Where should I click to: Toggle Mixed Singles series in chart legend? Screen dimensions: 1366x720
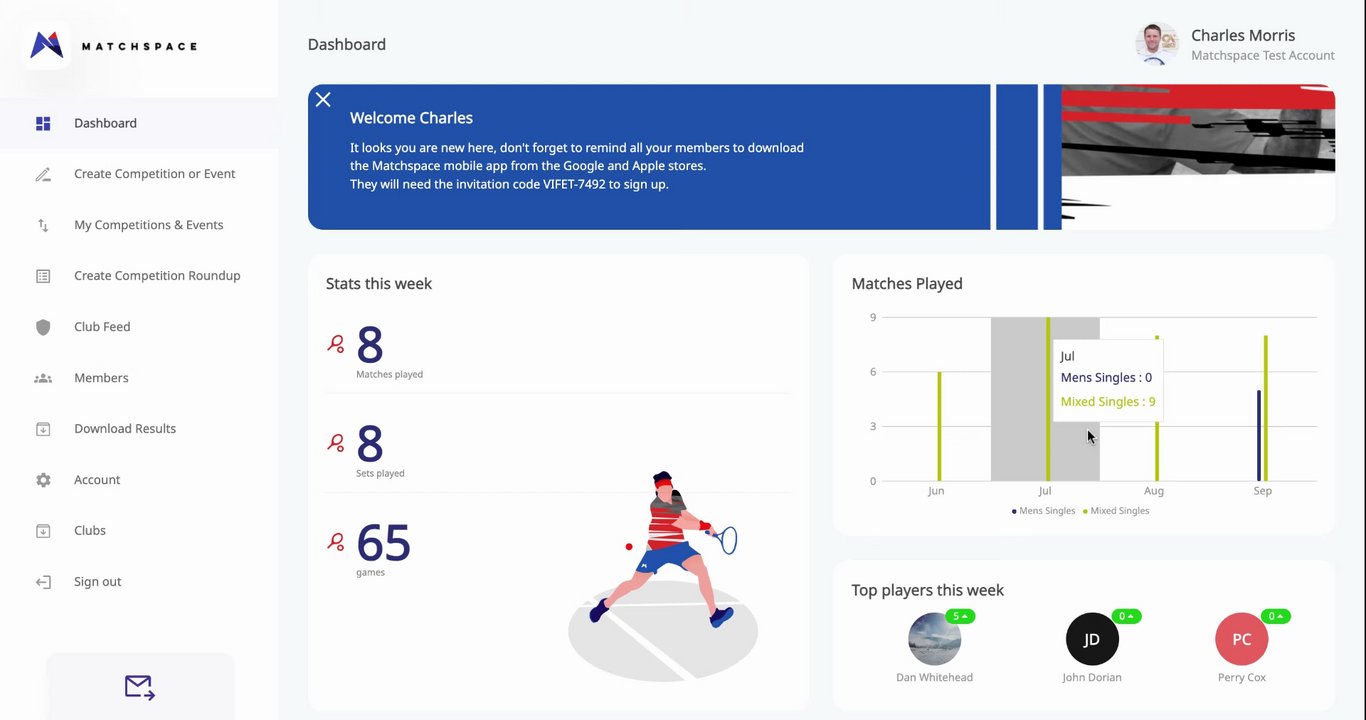pyautogui.click(x=1116, y=511)
